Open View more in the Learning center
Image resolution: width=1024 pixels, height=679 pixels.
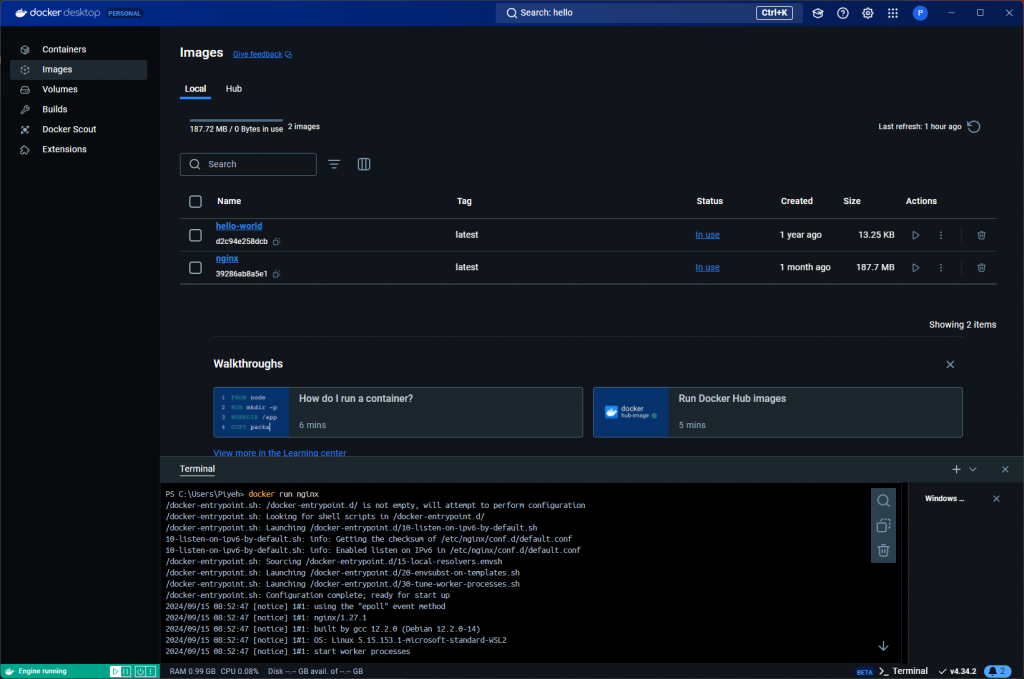tap(280, 452)
